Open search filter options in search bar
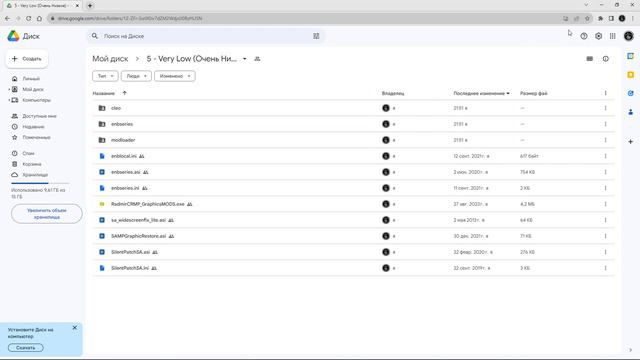 point(316,36)
